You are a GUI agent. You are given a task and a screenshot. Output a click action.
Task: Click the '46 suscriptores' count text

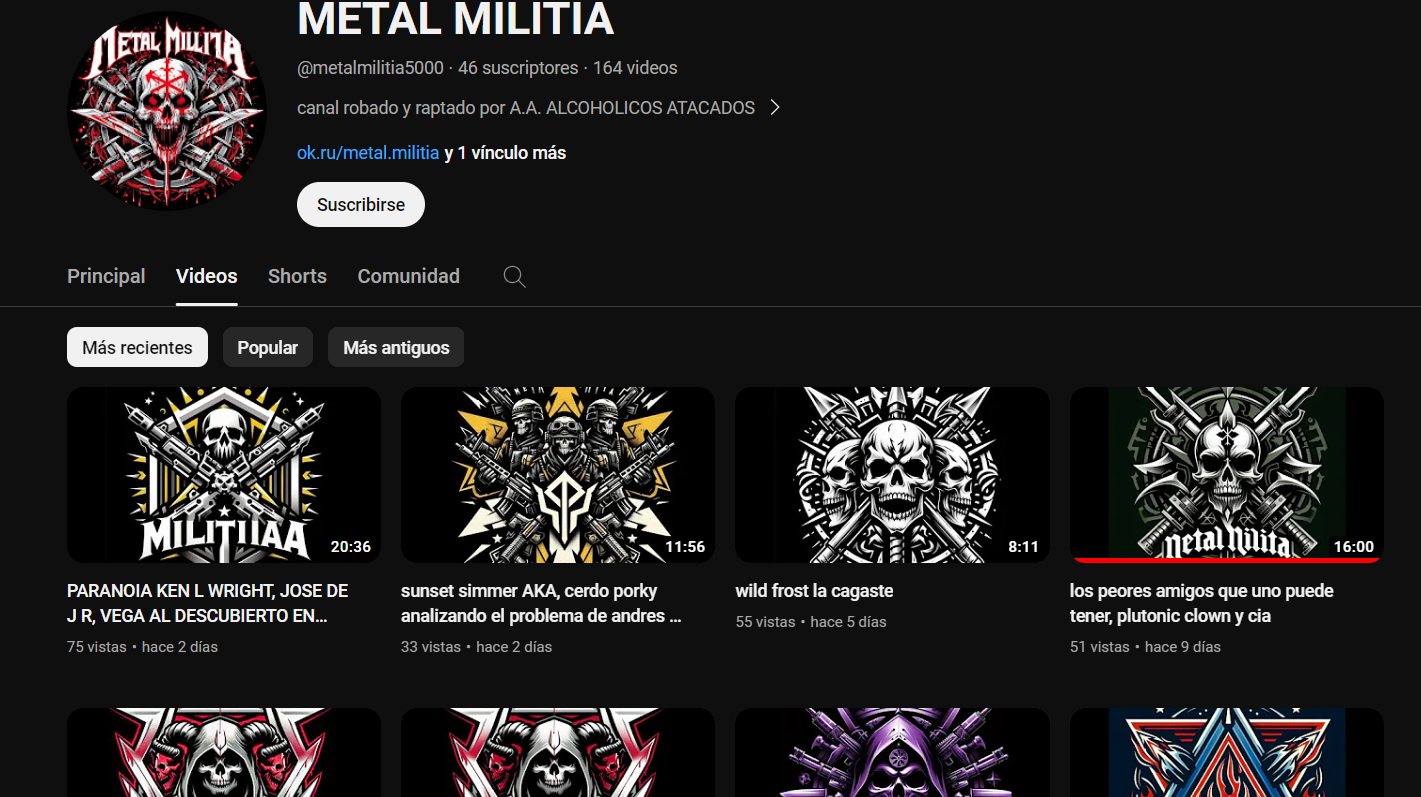pyautogui.click(x=518, y=68)
